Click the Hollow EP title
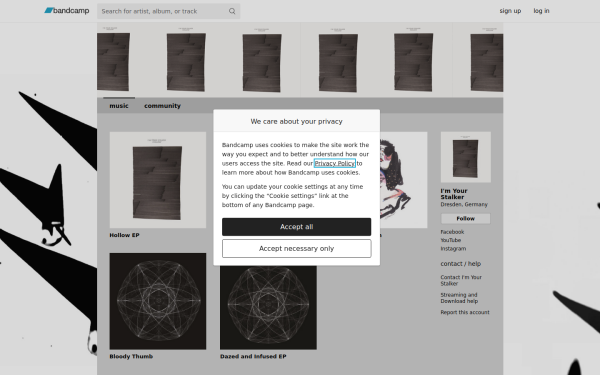The height and width of the screenshot is (375, 600). [x=124, y=235]
